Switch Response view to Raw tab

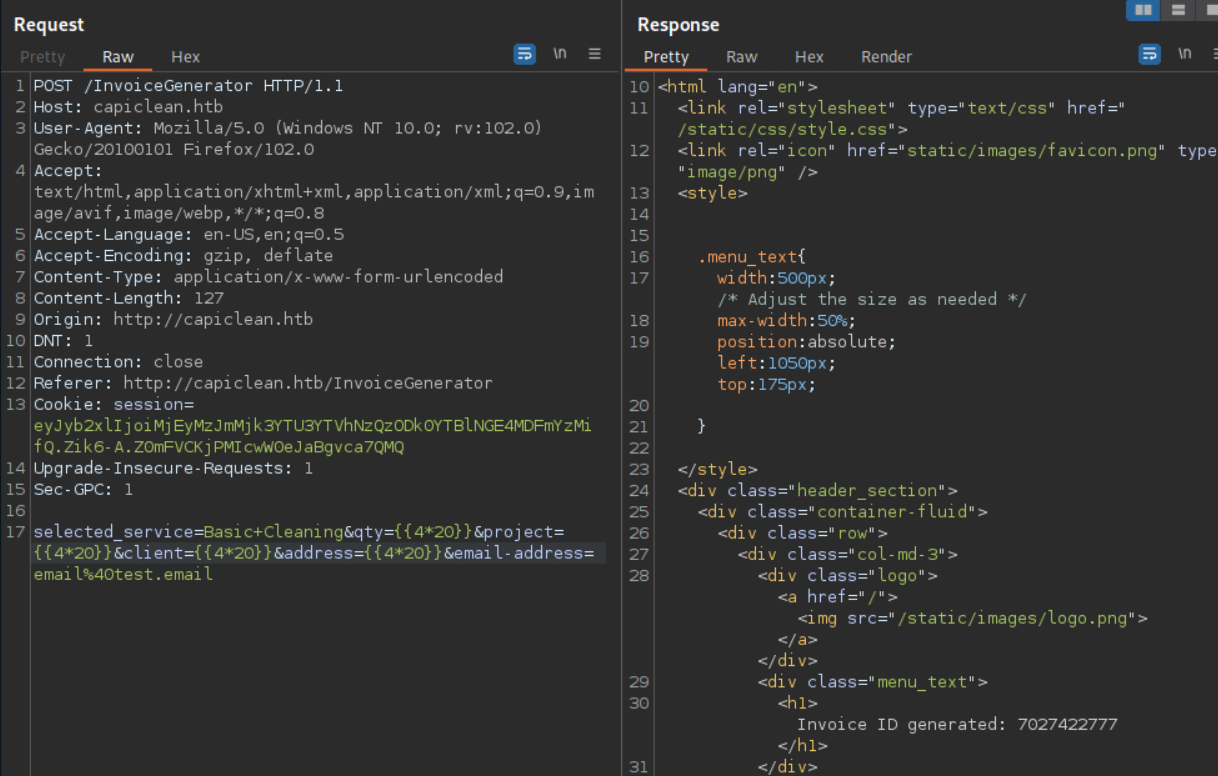[x=741, y=57]
